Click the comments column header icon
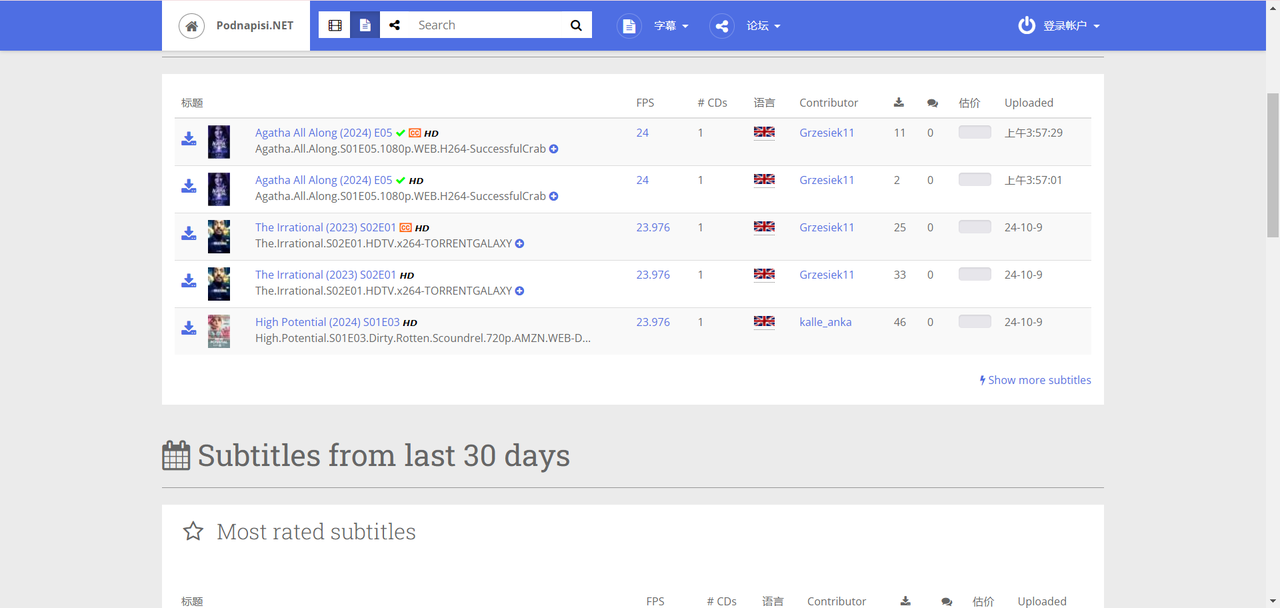The width and height of the screenshot is (1280, 608). coord(932,103)
